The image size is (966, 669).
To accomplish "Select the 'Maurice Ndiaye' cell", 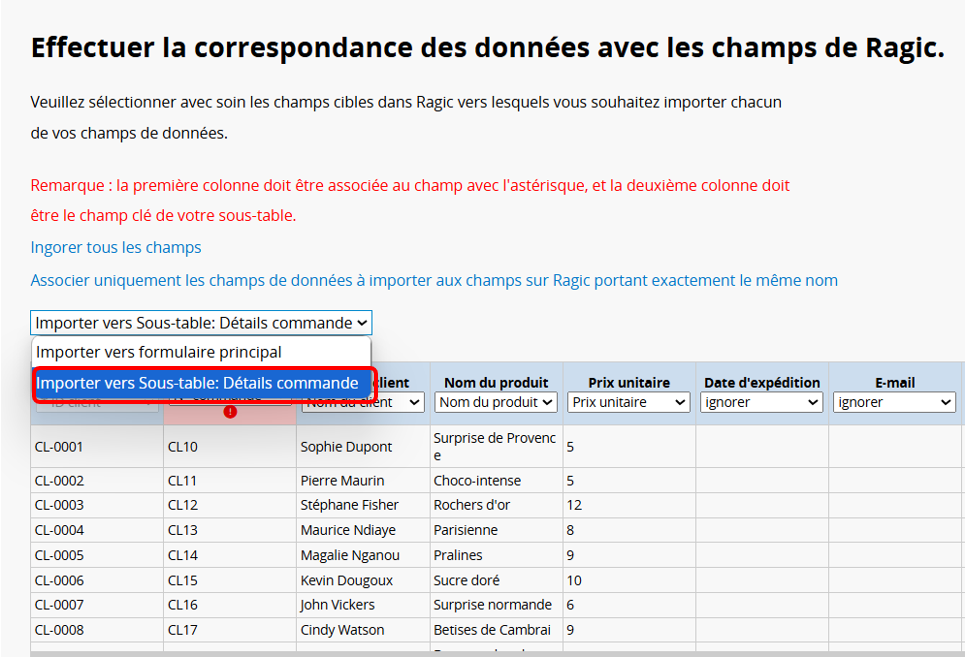I will pyautogui.click(x=346, y=530).
